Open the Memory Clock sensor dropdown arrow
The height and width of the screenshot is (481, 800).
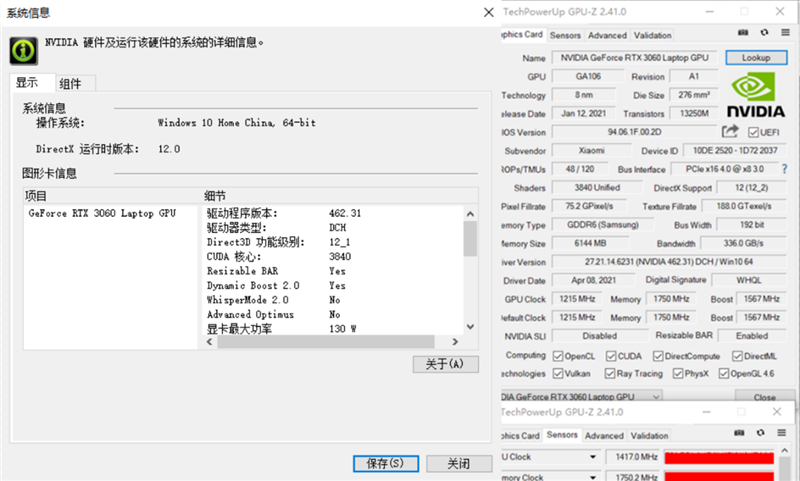593,477
